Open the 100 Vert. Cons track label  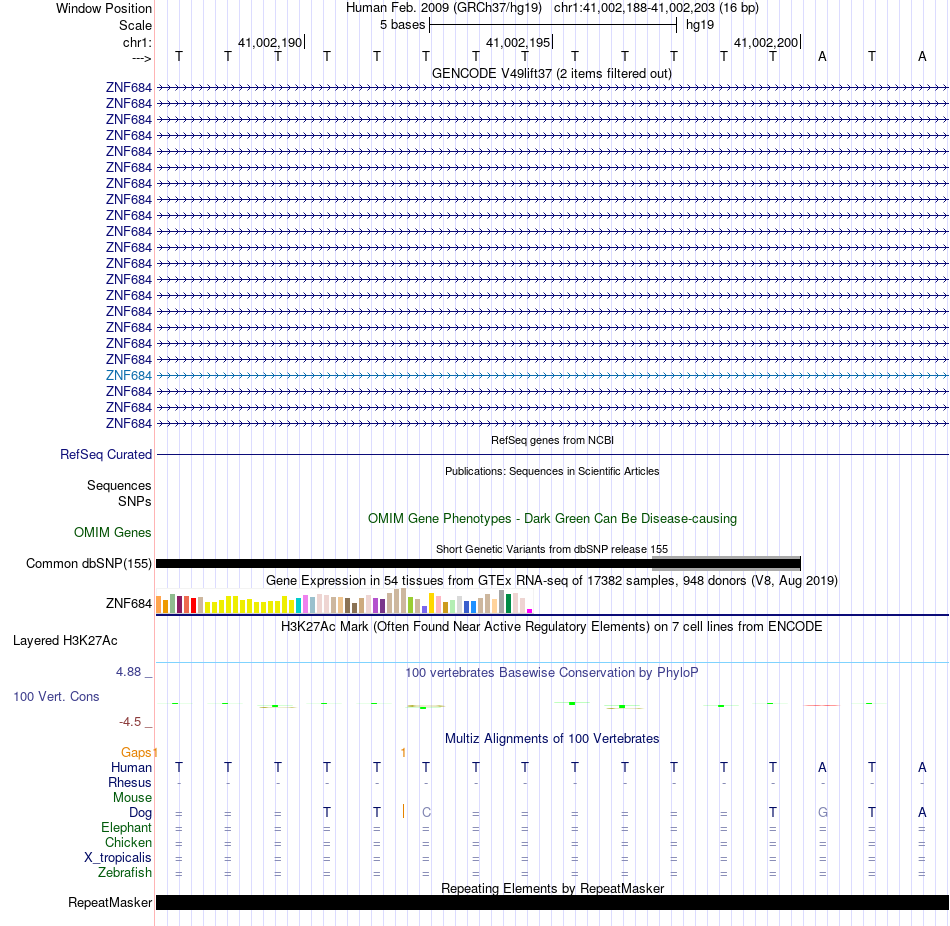pyautogui.click(x=56, y=697)
